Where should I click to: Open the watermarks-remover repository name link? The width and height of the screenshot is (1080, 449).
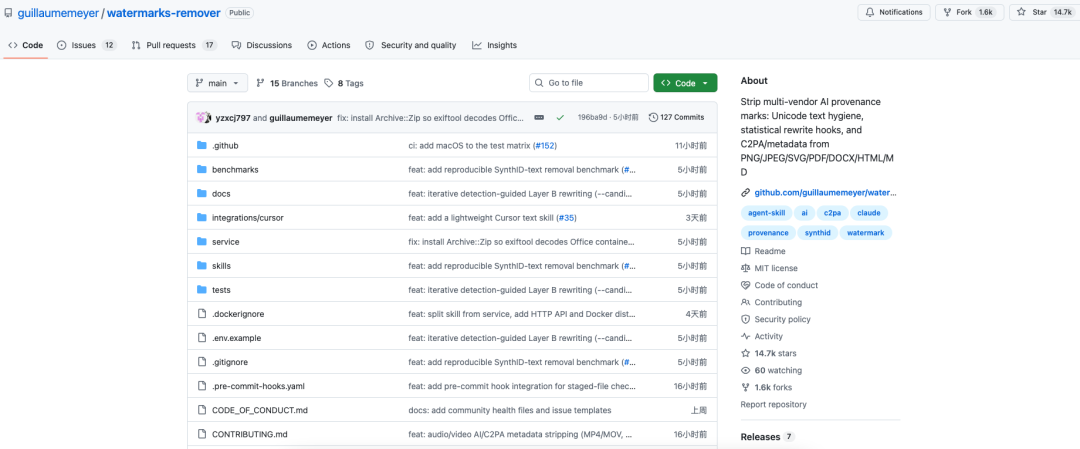pos(164,12)
